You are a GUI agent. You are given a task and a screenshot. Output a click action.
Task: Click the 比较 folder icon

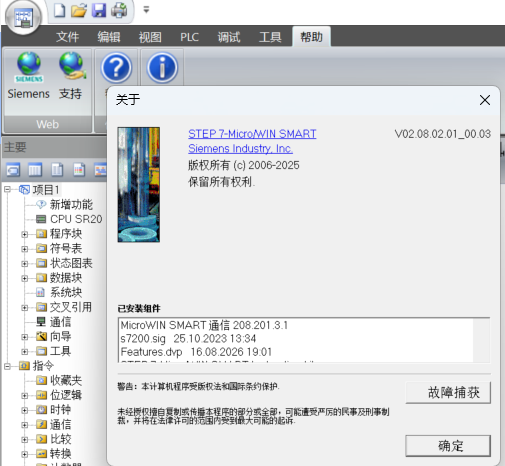(x=41, y=439)
